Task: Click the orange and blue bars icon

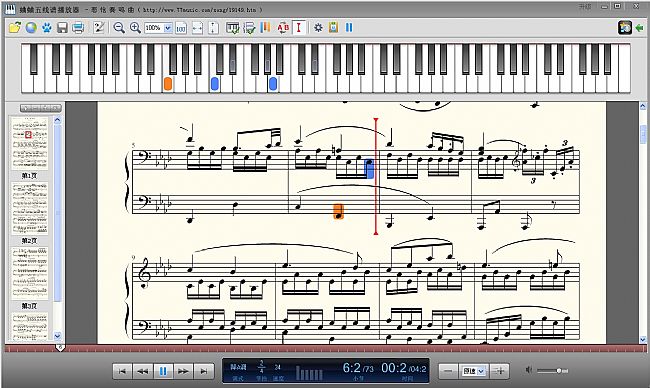Action: 265,28
